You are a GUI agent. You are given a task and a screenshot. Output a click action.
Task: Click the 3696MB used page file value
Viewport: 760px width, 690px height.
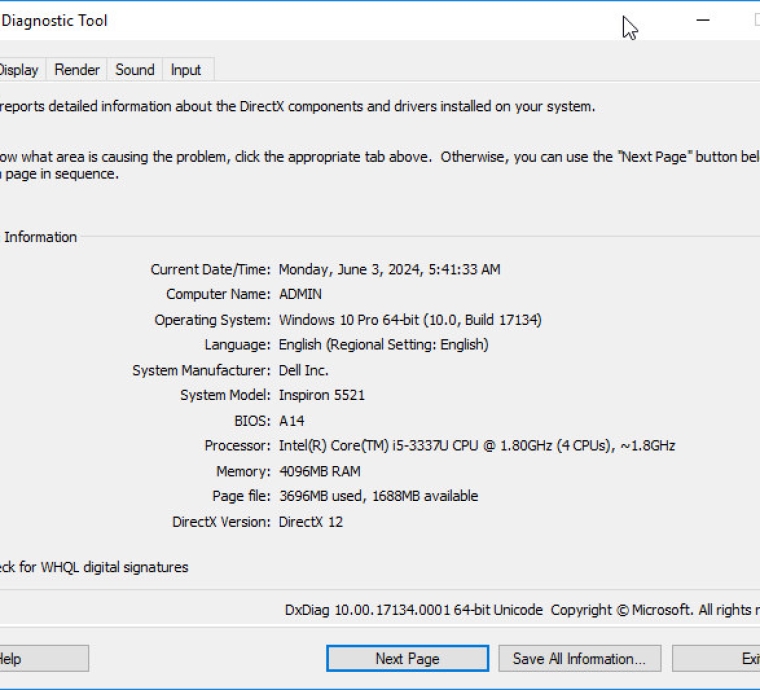coord(379,496)
